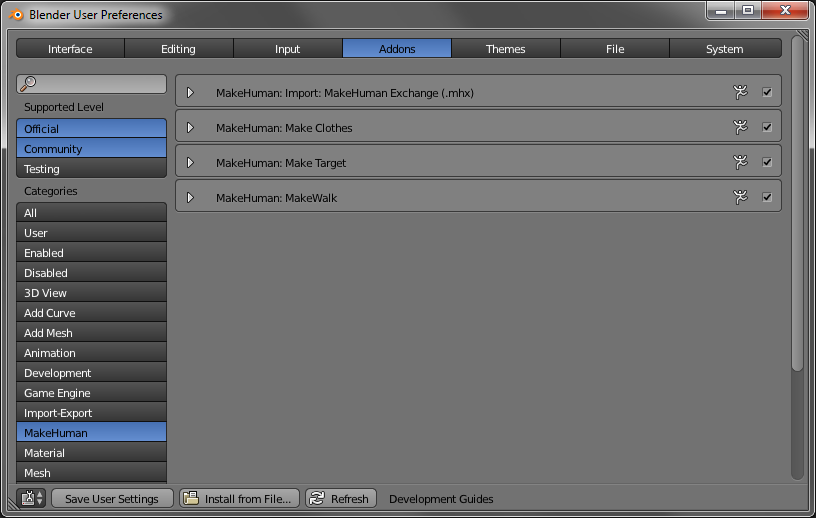Show All addon categories
The height and width of the screenshot is (518, 816).
point(92,212)
